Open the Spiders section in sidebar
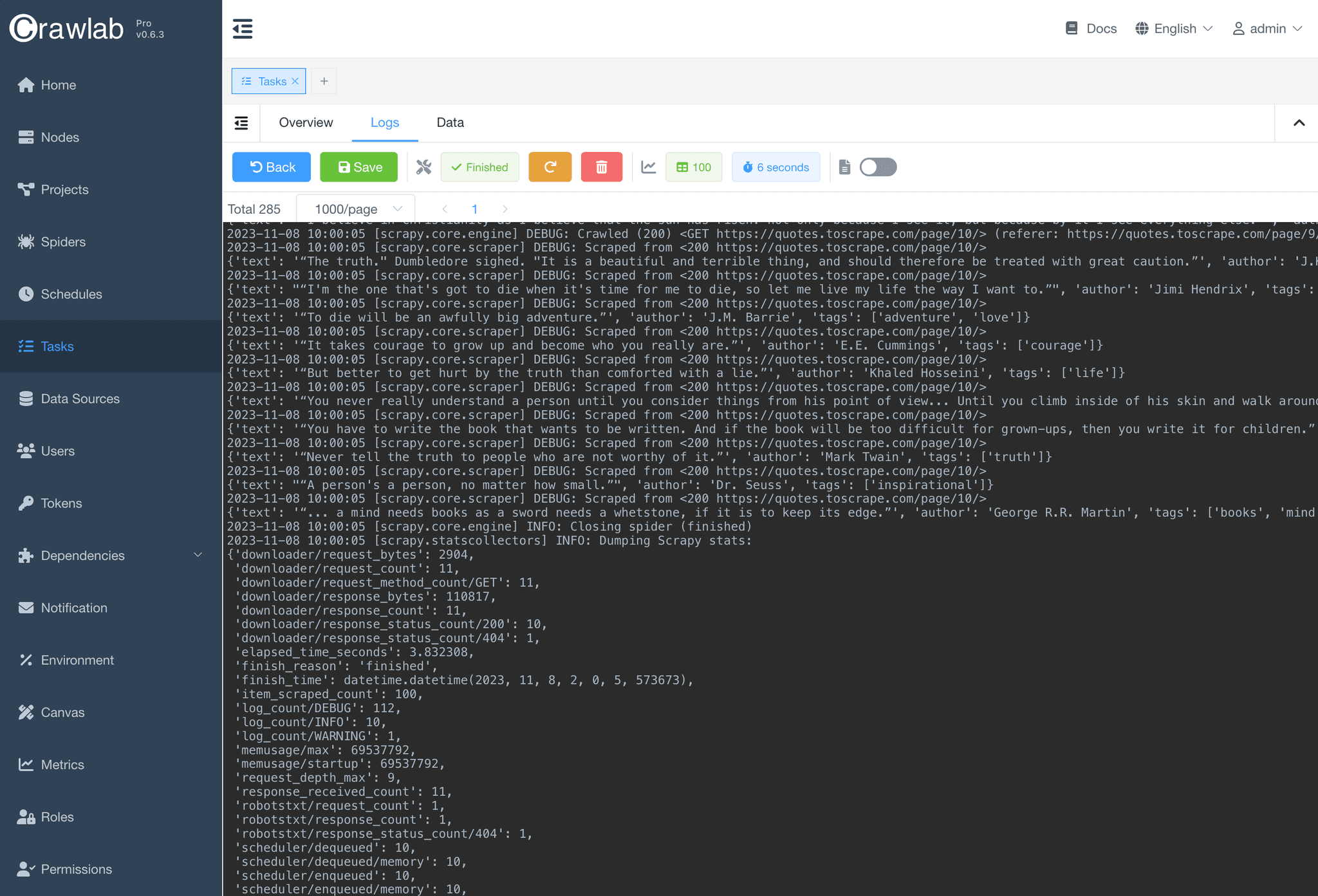The height and width of the screenshot is (896, 1318). coord(62,241)
